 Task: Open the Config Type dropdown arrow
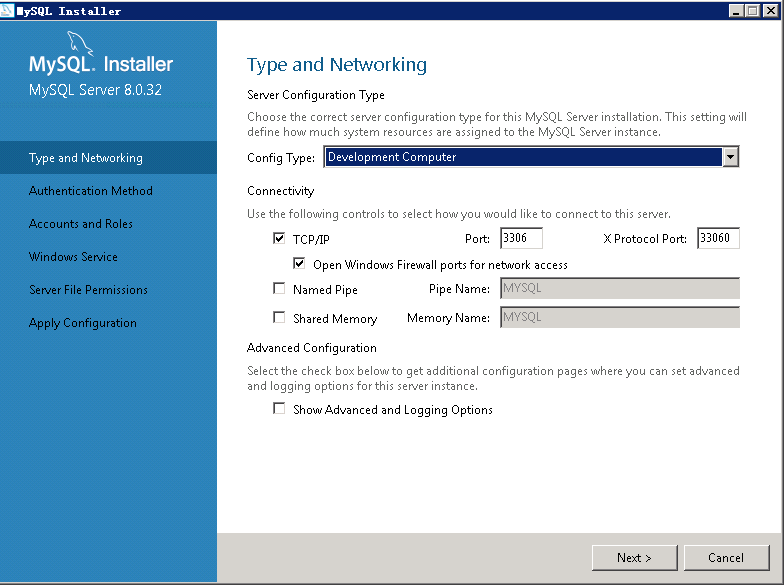point(730,157)
